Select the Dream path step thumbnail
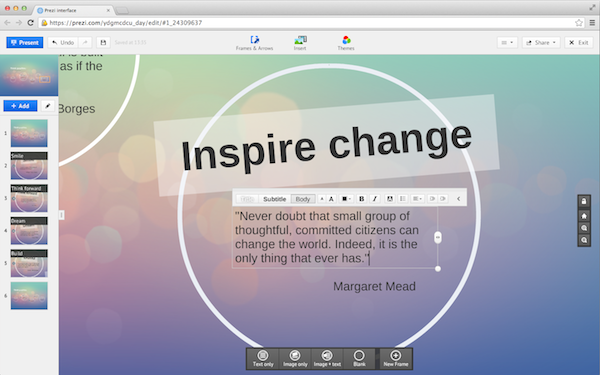This screenshot has width=600, height=375. click(x=29, y=231)
